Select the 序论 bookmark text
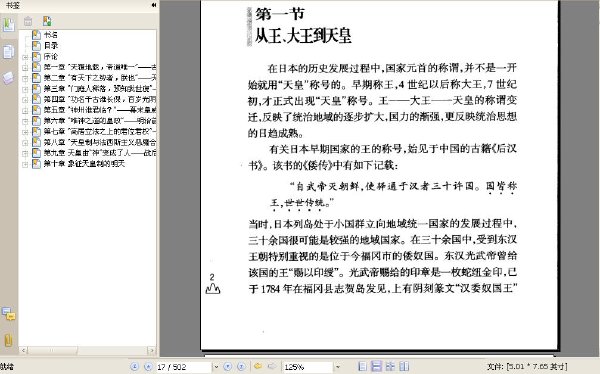The width and height of the screenshot is (600, 374). click(51, 57)
